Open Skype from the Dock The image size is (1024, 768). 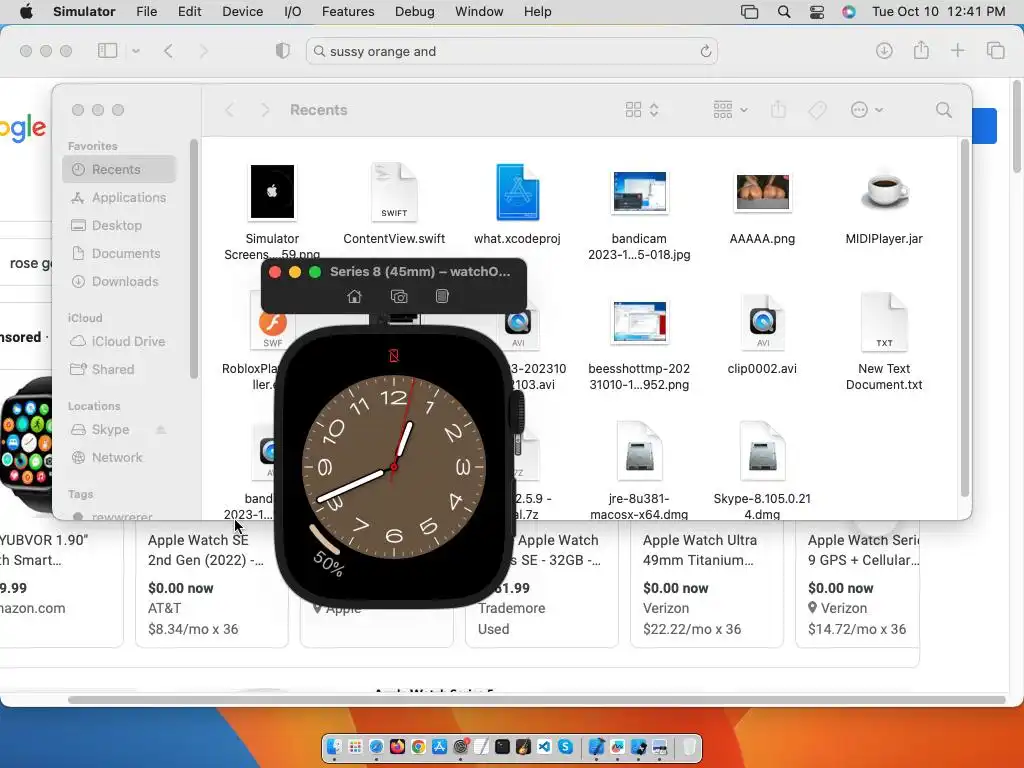pos(566,747)
